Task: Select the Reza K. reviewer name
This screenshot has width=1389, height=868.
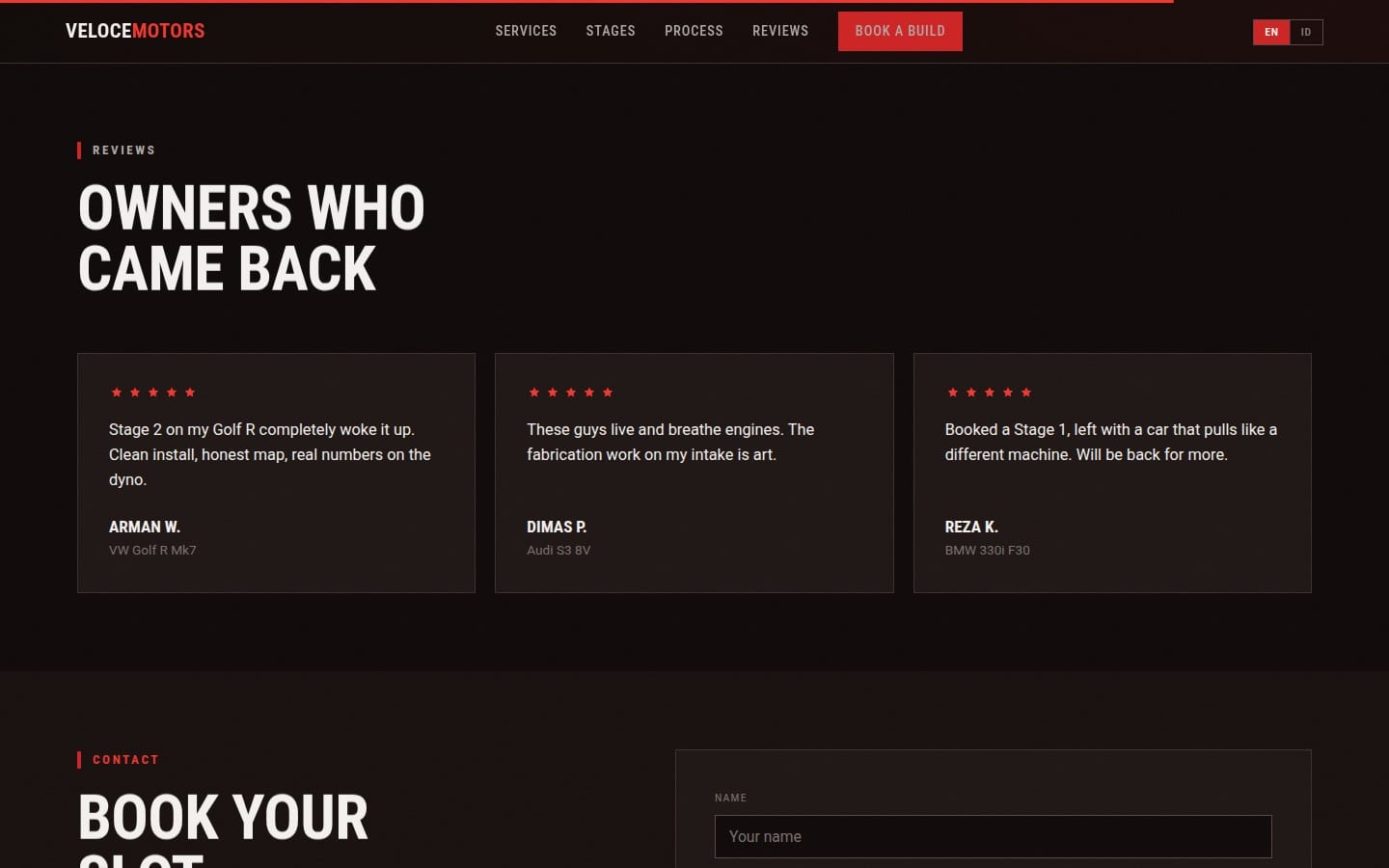Action: click(971, 527)
